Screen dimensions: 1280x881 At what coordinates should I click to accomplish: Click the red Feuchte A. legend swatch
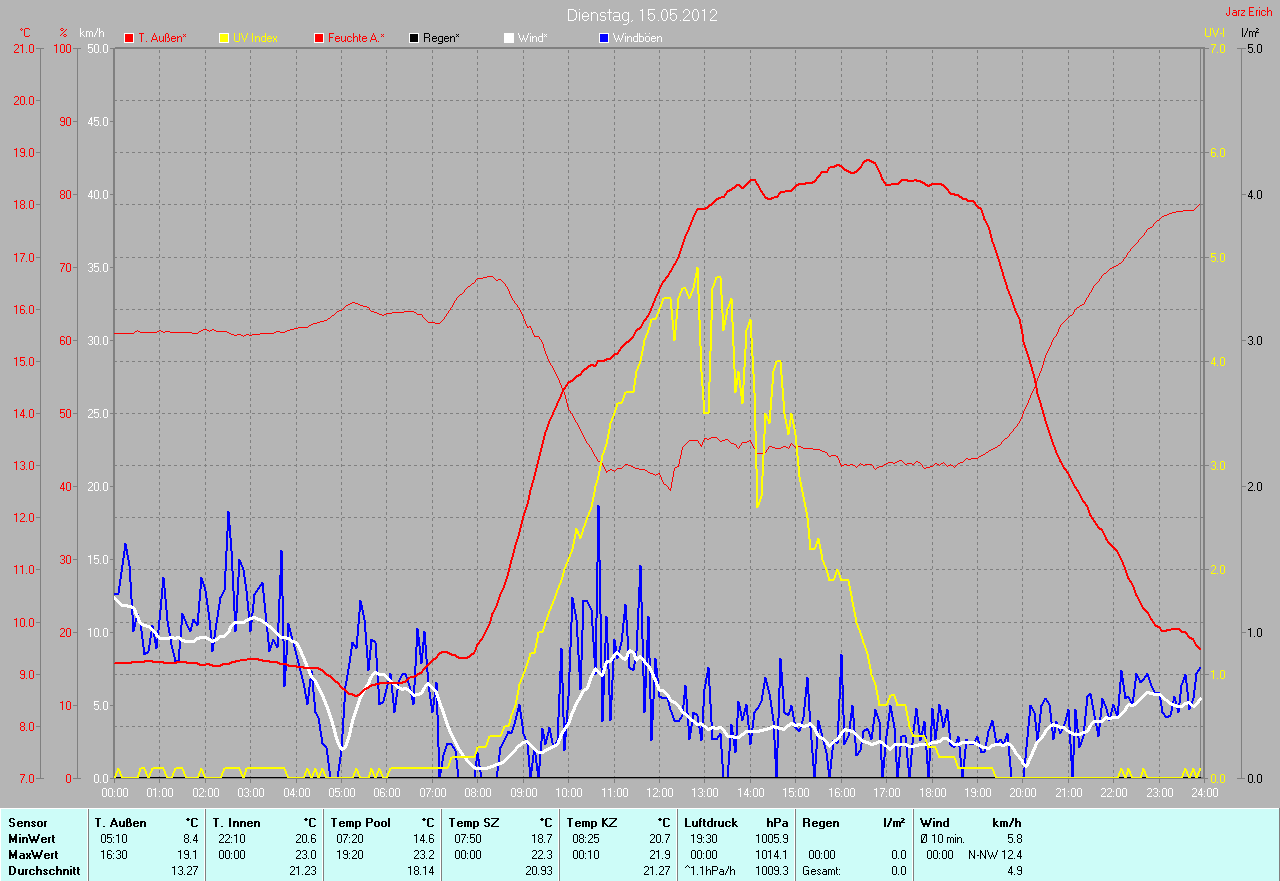pos(320,38)
